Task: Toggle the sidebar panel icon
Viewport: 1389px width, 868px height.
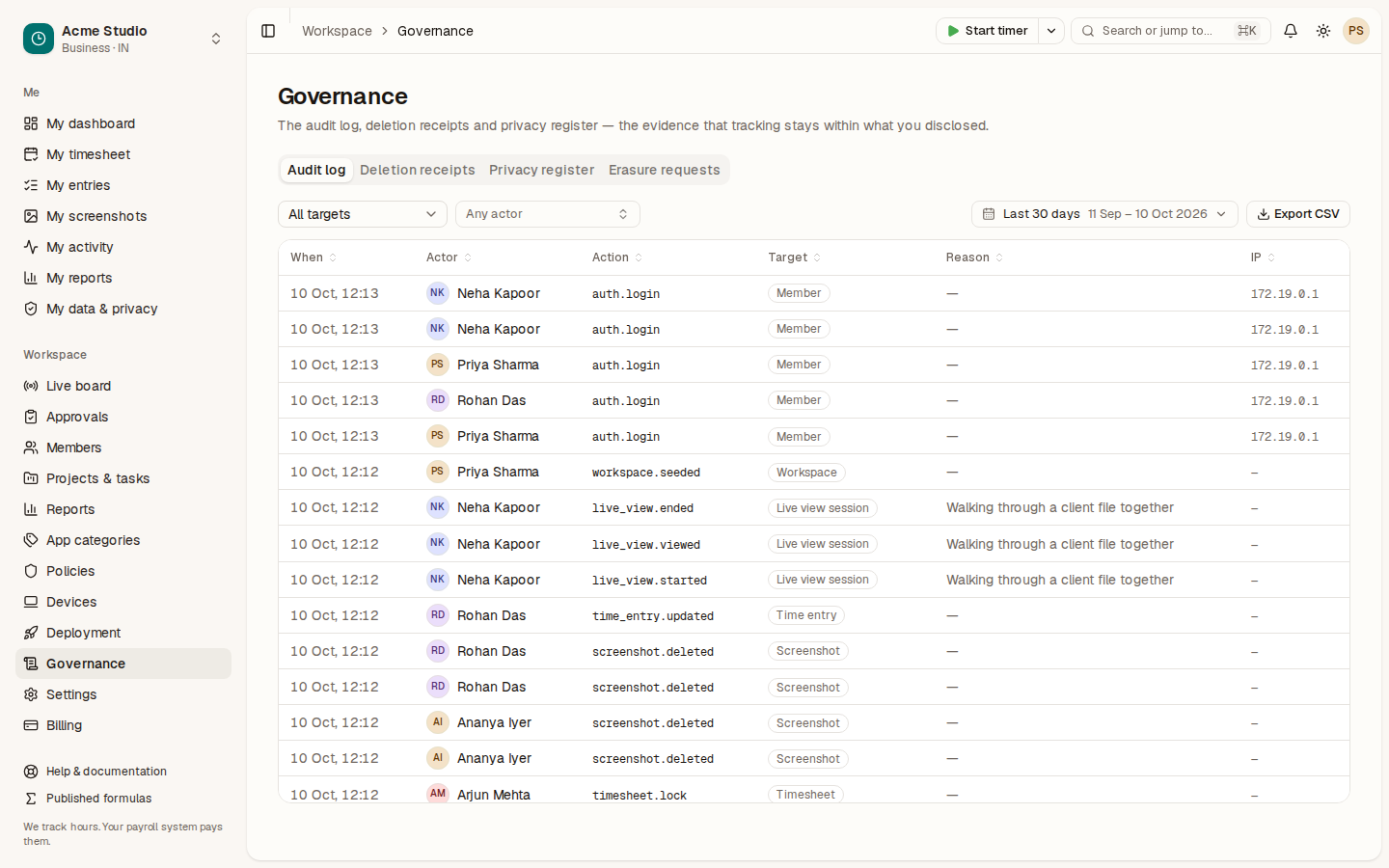Action: pyautogui.click(x=268, y=31)
